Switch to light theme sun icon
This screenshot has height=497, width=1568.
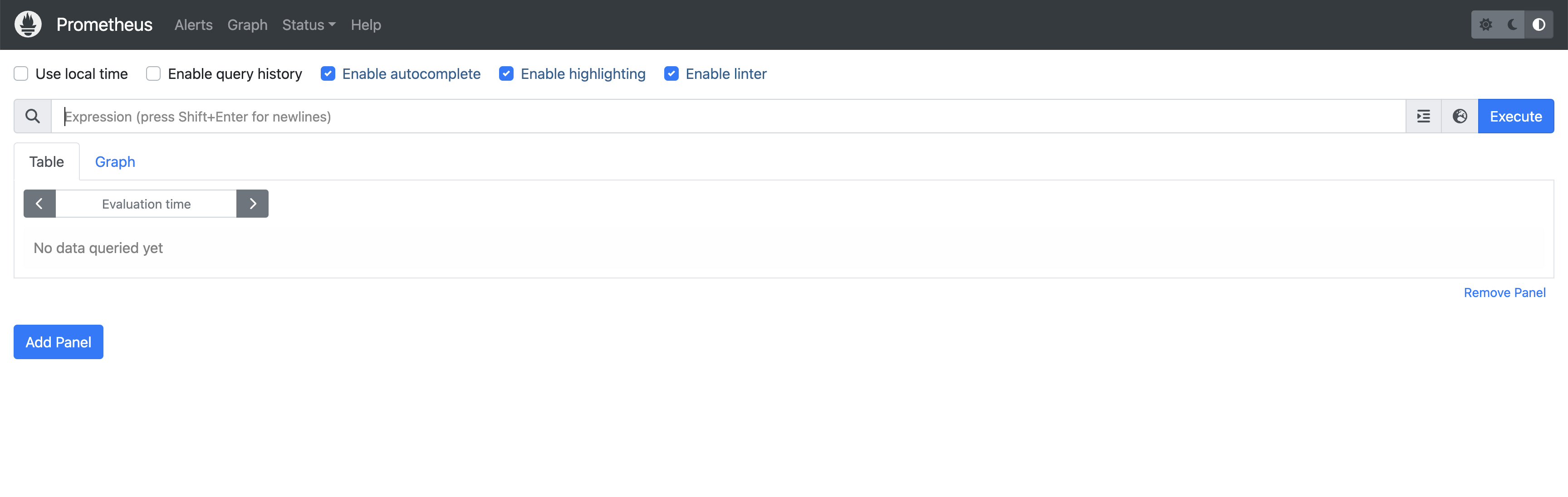pos(1485,24)
